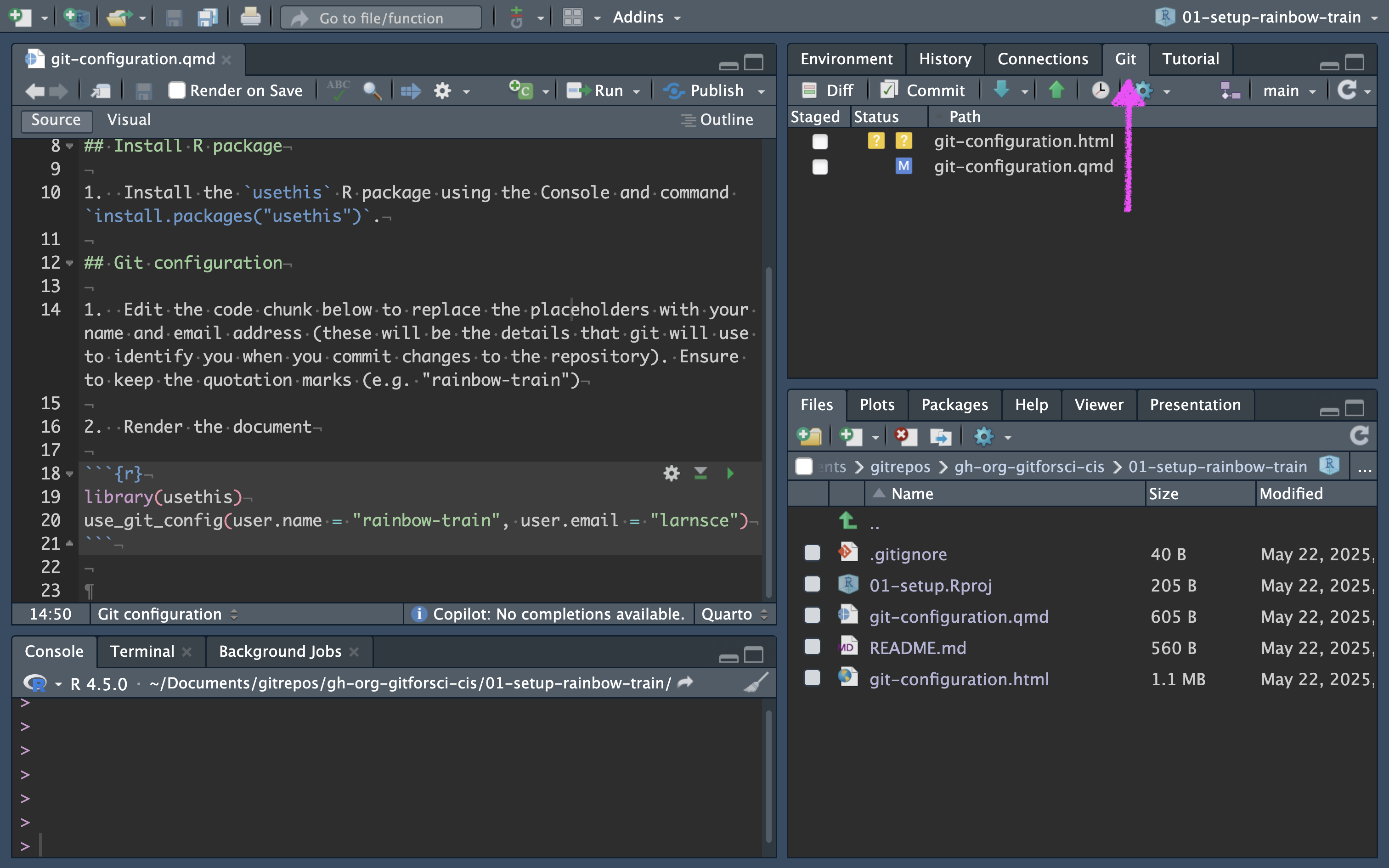This screenshot has width=1389, height=868.
Task: Refresh the Git pane listing
Action: click(1347, 90)
